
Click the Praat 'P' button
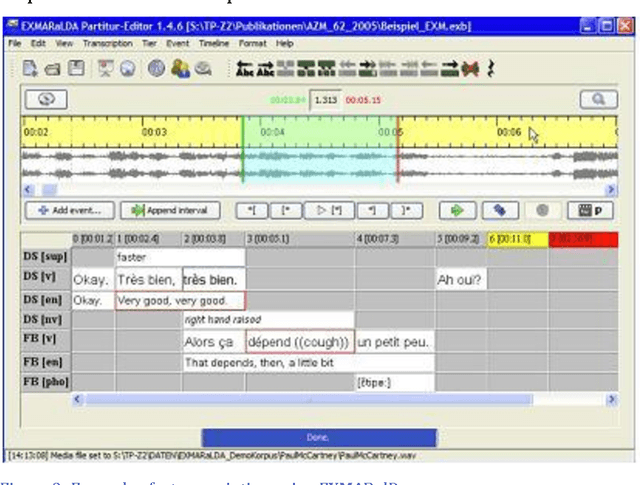(x=591, y=211)
